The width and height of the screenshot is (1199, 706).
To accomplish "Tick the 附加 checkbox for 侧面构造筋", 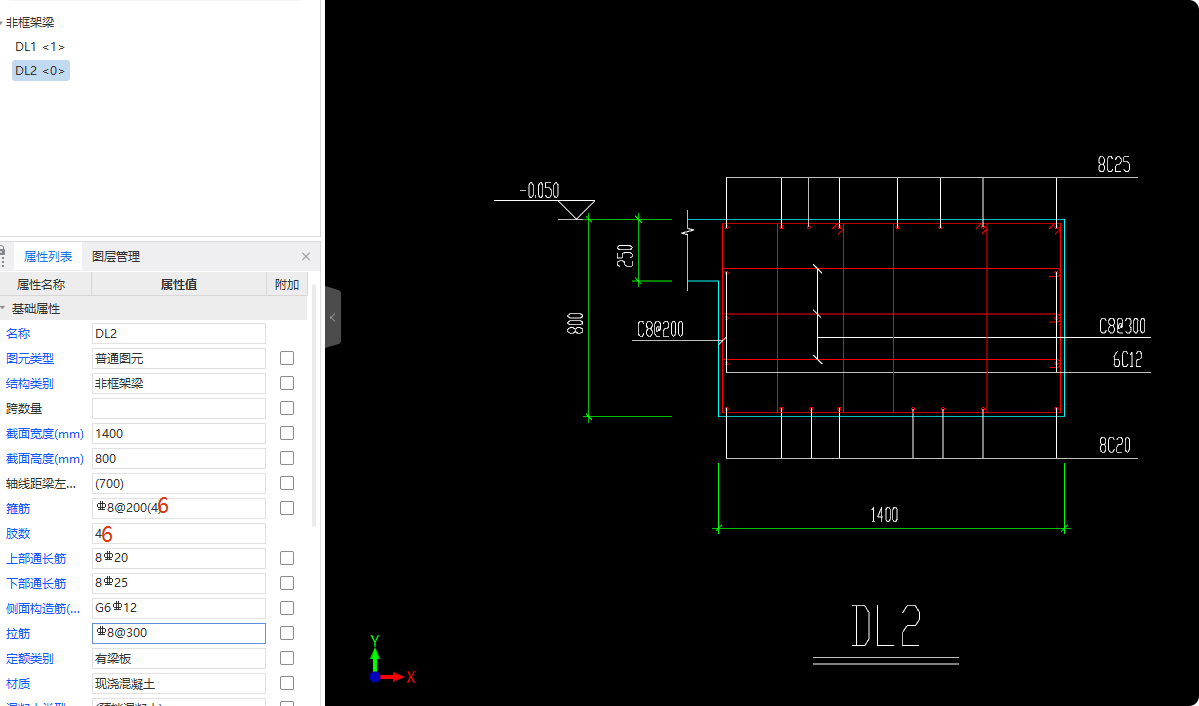I will [287, 608].
